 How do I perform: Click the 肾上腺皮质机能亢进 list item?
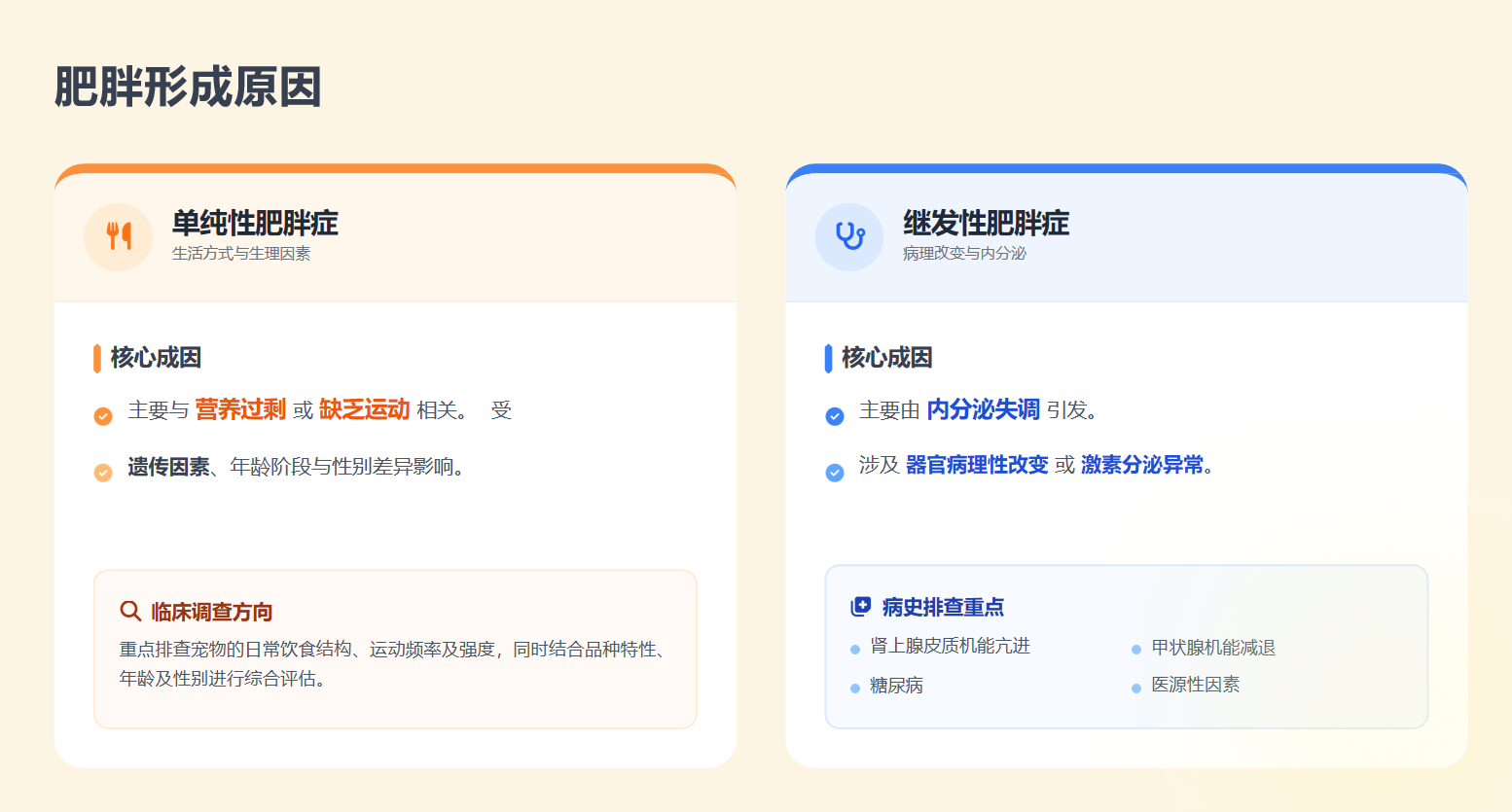point(950,647)
